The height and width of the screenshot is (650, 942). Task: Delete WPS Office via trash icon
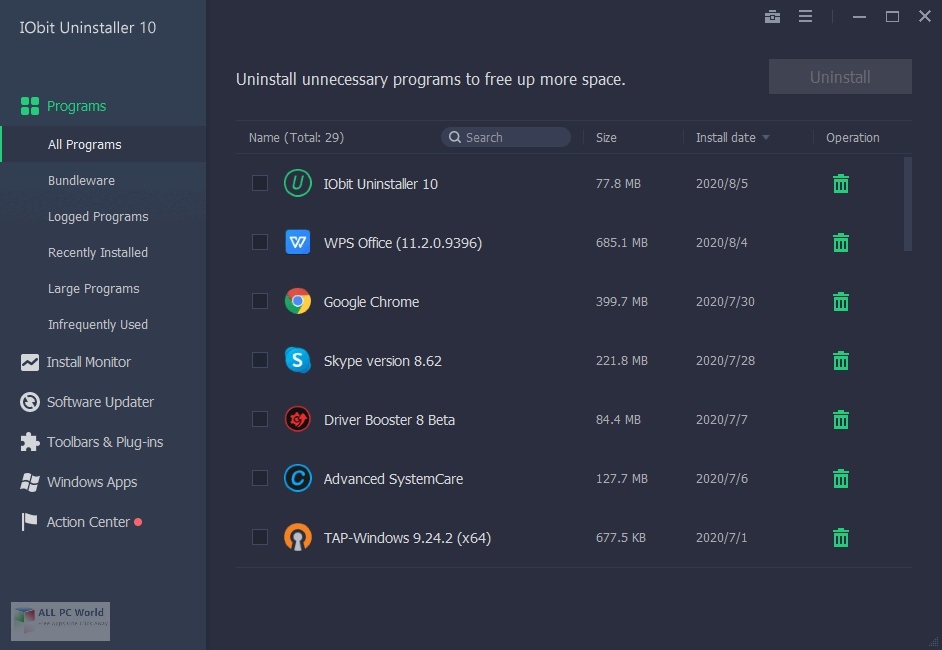[x=840, y=242]
